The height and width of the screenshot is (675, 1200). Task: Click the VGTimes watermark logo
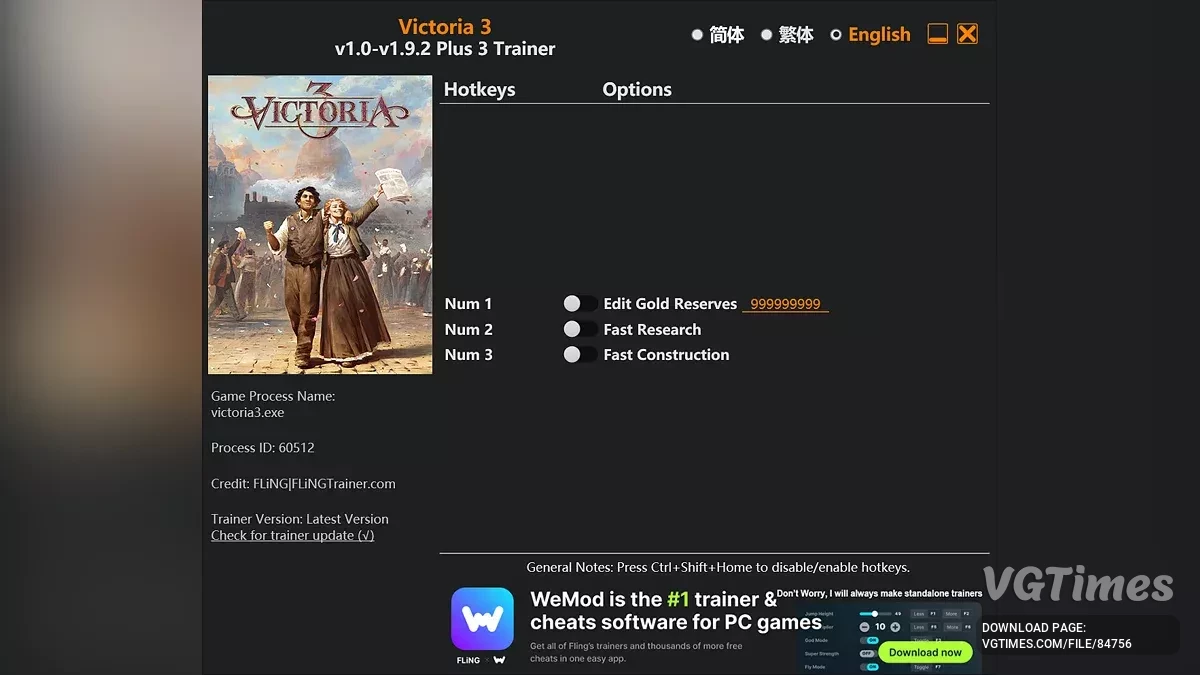1078,584
